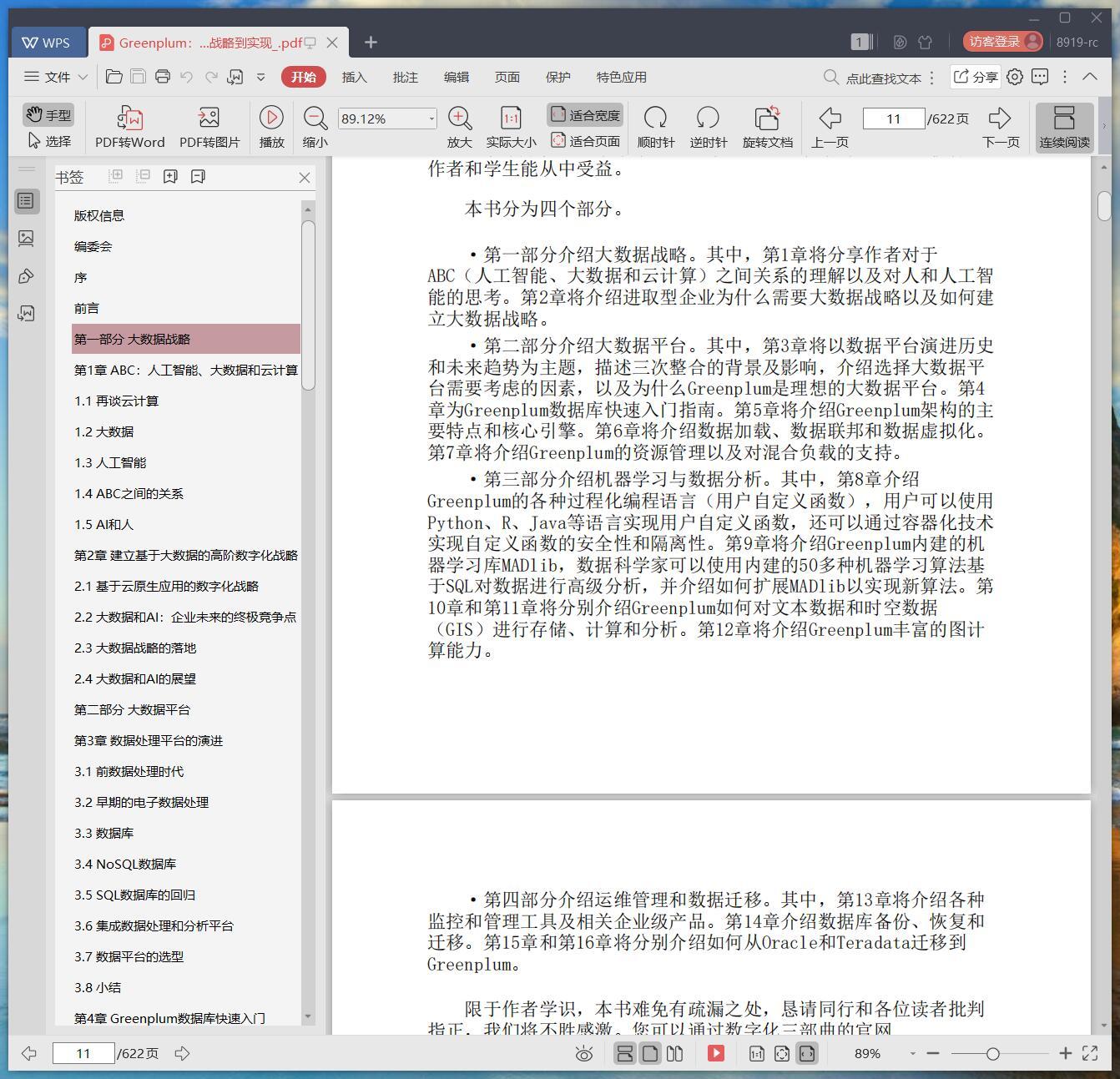Open the 89.12% zoom level dropdown

431,118
